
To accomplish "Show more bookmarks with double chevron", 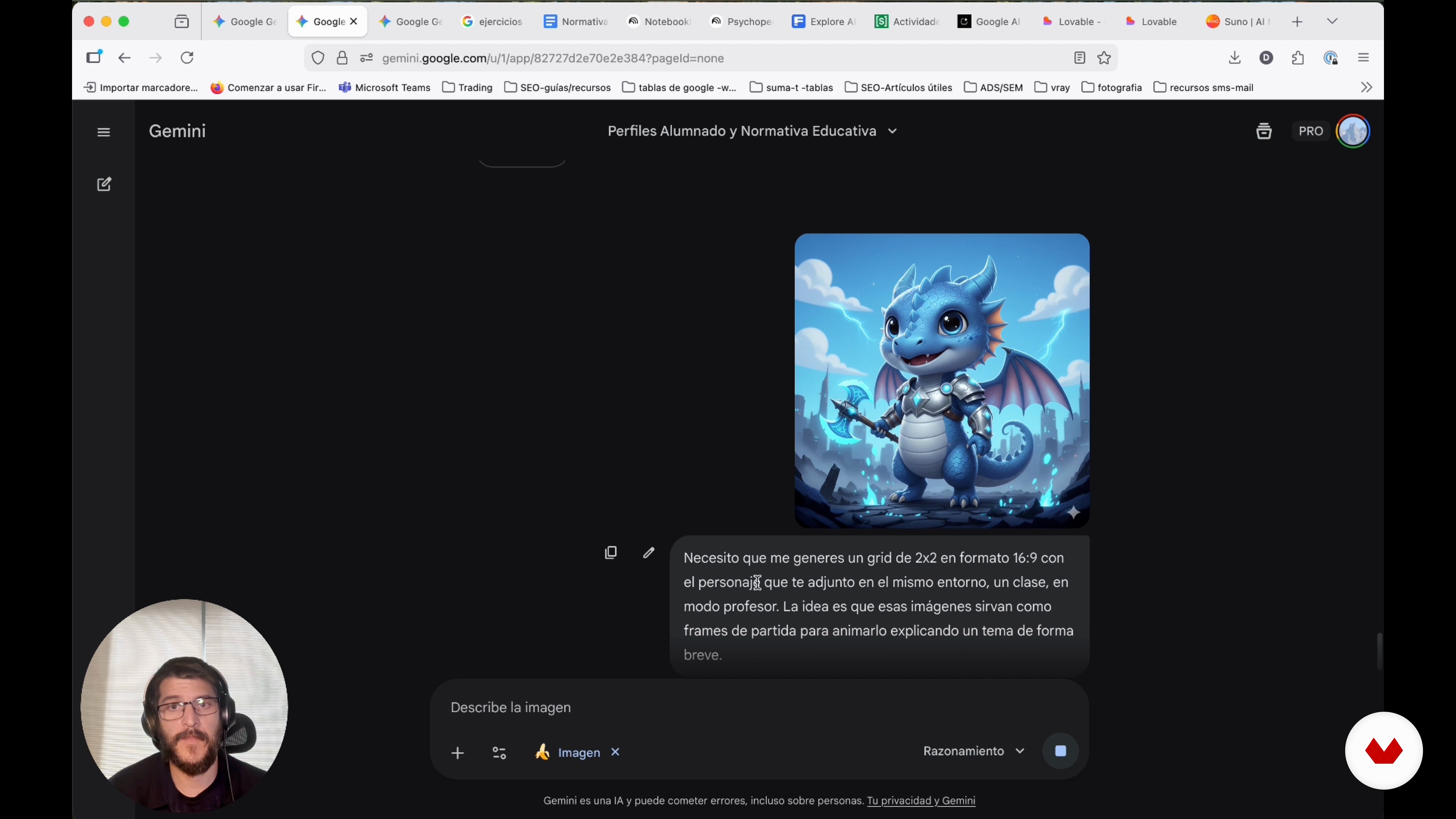I will (1366, 87).
